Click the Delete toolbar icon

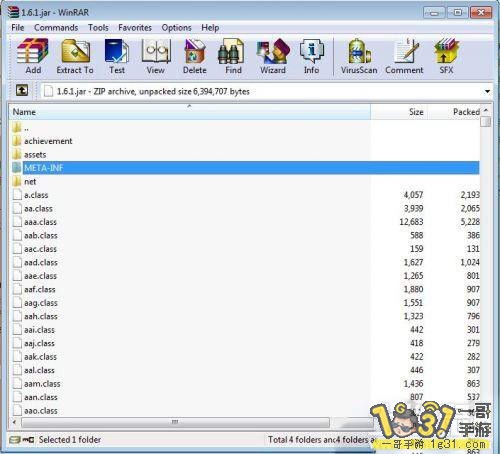195,51
